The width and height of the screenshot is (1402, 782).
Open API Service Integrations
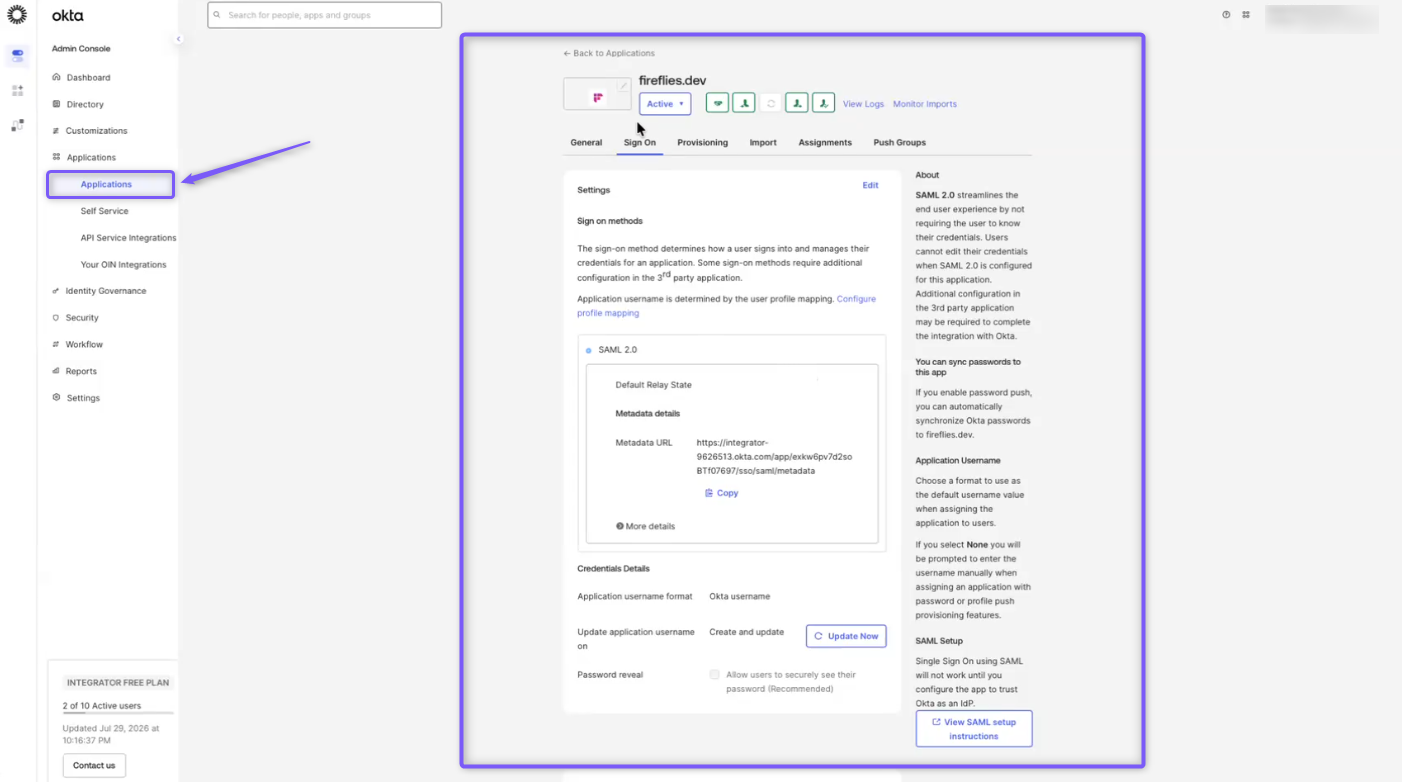coord(128,238)
